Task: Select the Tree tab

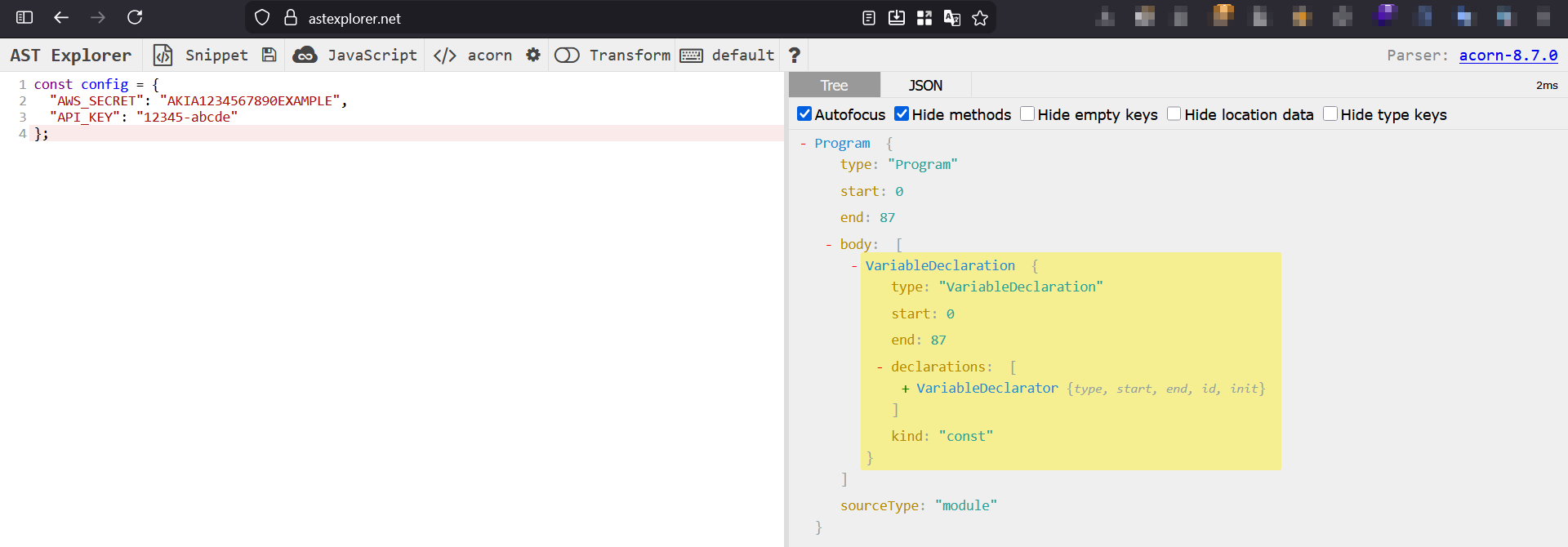Action: [834, 85]
